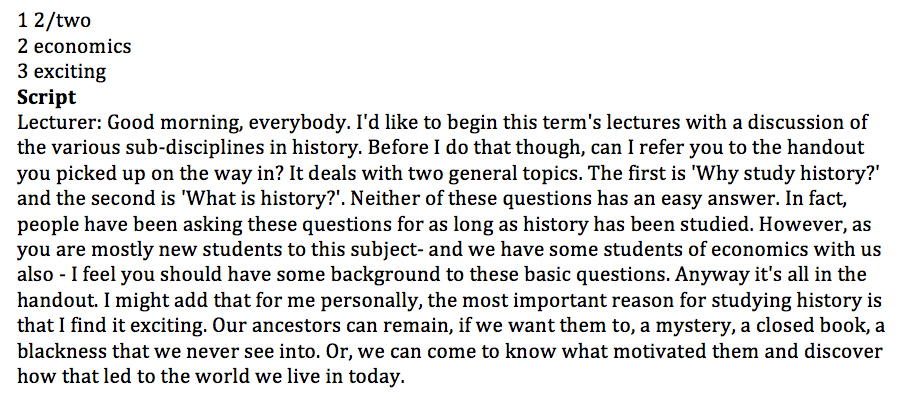The image size is (907, 410).
Task: Click the word 'economics' in answer two
Action: (x=82, y=46)
